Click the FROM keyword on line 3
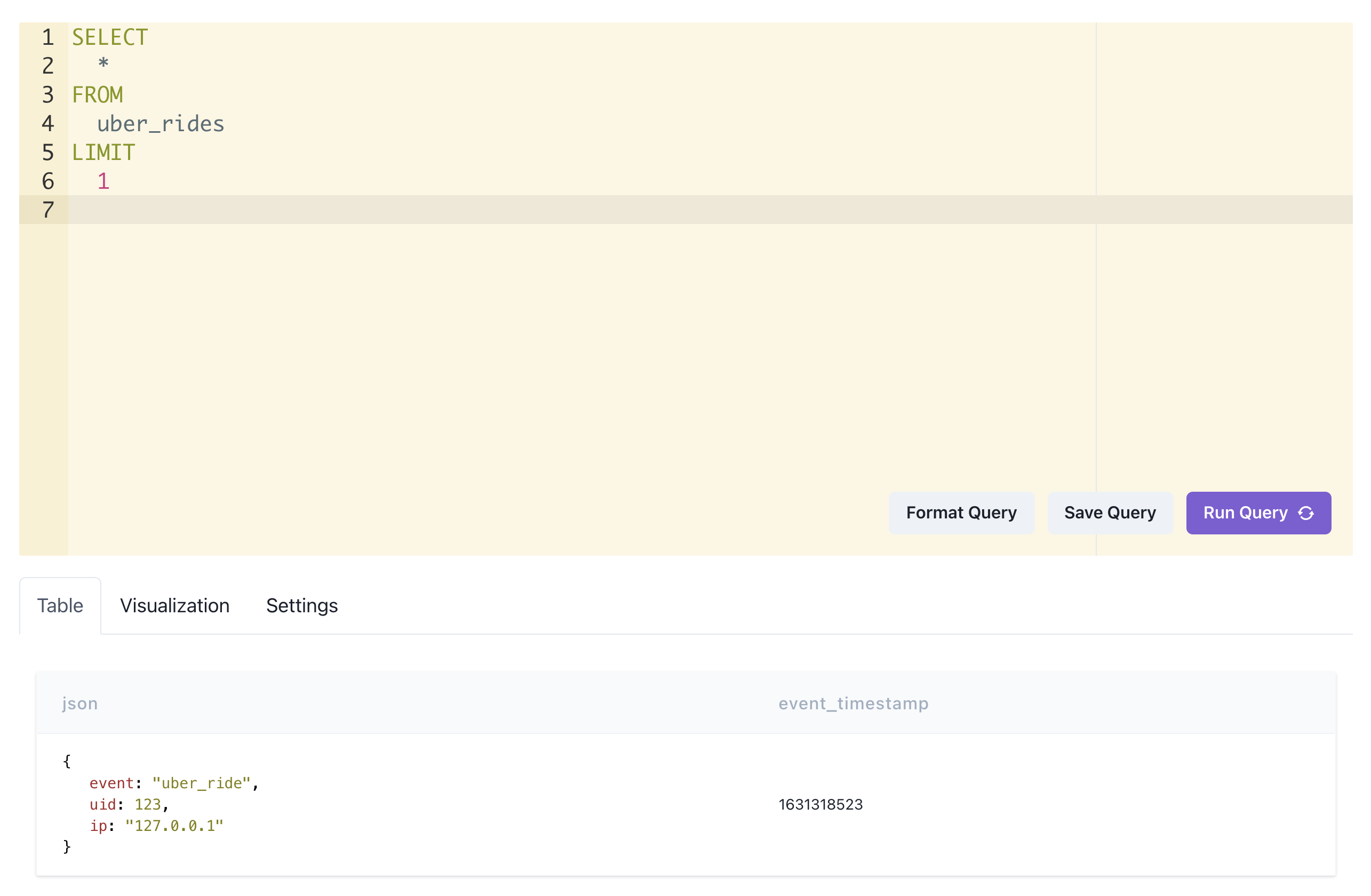1371x896 pixels. 97,95
